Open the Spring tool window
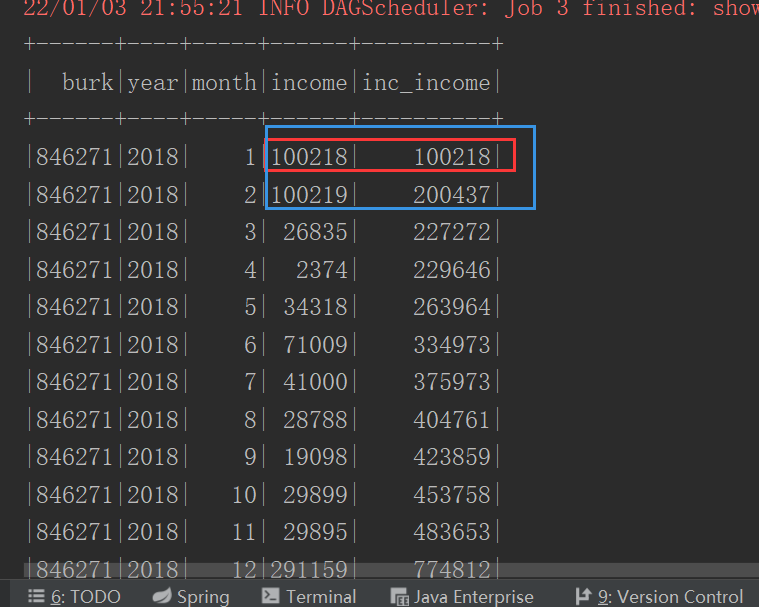Screen dimensions: 759x607 (x=191, y=596)
